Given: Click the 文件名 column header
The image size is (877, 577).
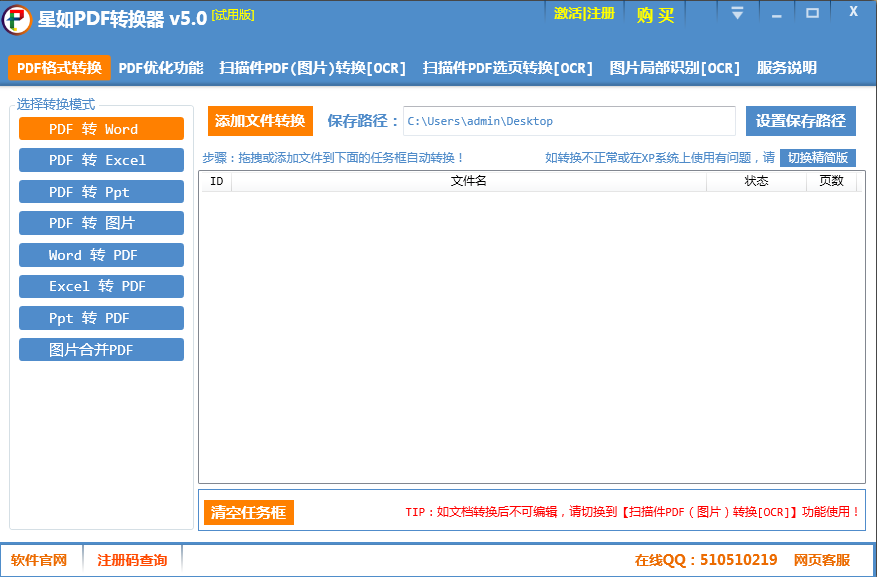Looking at the screenshot, I should 468,181.
